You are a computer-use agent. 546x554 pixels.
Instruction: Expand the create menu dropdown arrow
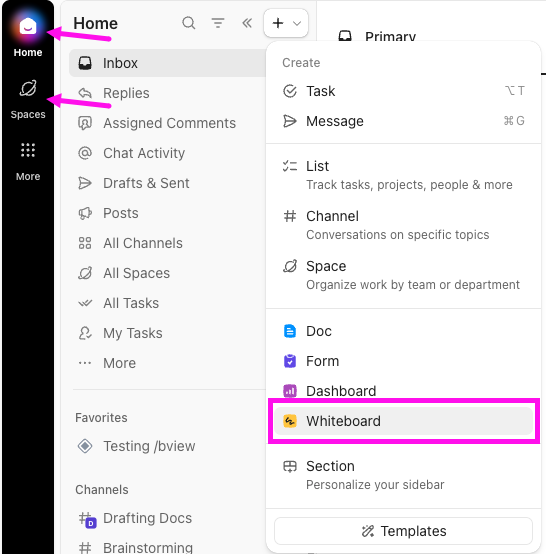point(297,24)
